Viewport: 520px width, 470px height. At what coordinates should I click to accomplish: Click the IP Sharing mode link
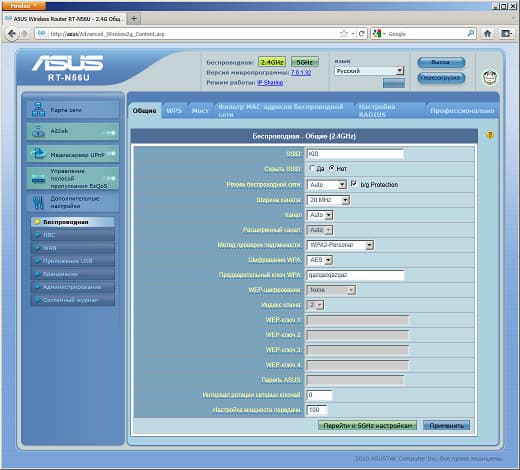pyautogui.click(x=270, y=82)
